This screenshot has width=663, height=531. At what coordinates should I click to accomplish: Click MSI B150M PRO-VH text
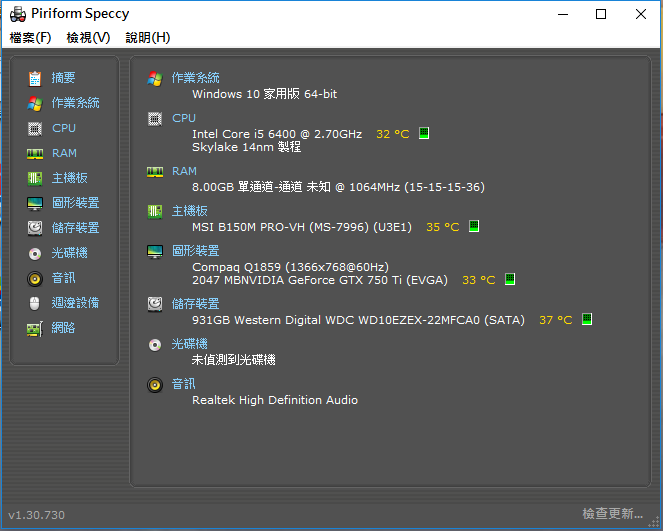(x=302, y=227)
